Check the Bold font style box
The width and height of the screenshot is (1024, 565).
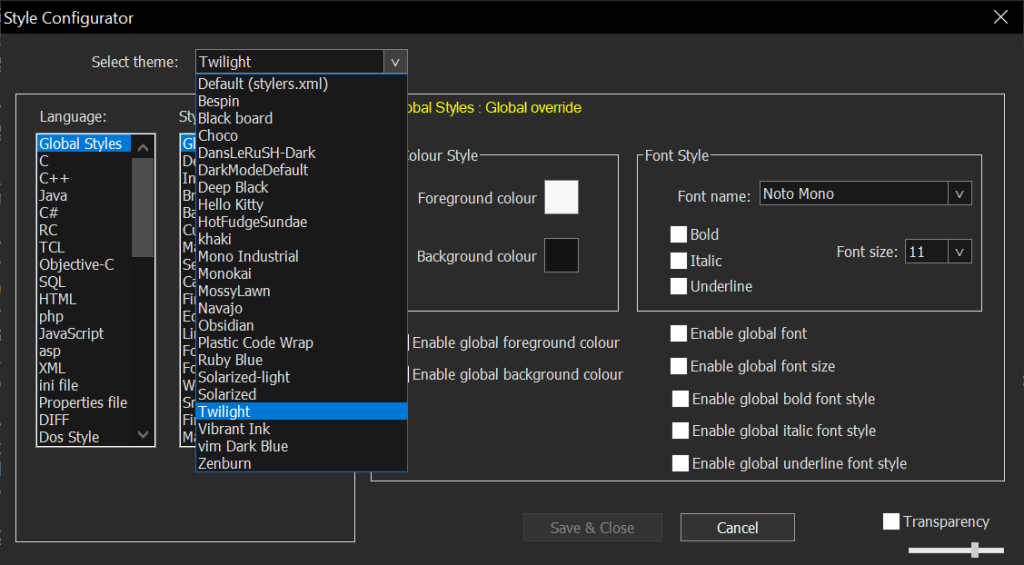pos(678,235)
